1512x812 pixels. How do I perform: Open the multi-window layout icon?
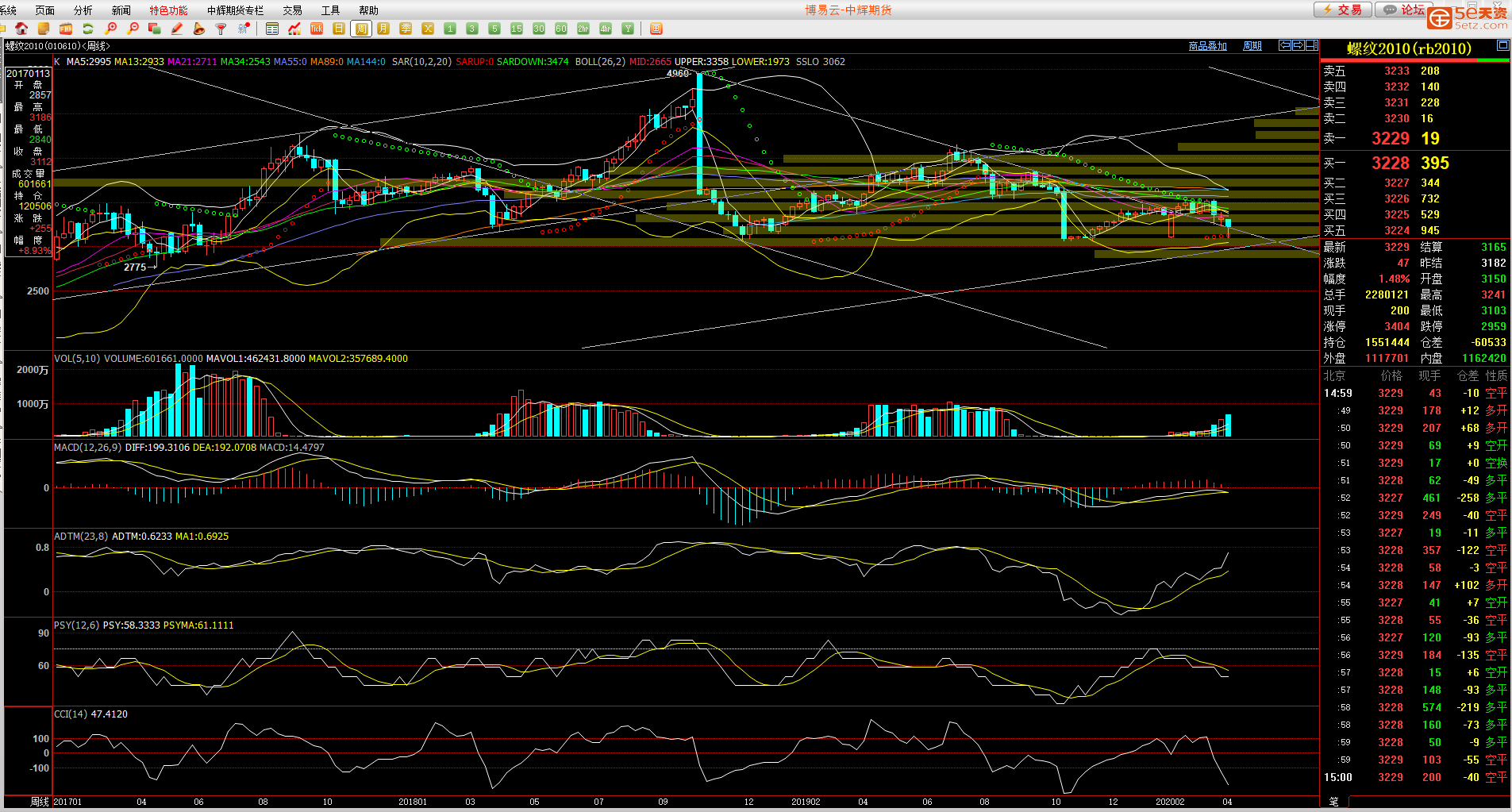coord(656,29)
